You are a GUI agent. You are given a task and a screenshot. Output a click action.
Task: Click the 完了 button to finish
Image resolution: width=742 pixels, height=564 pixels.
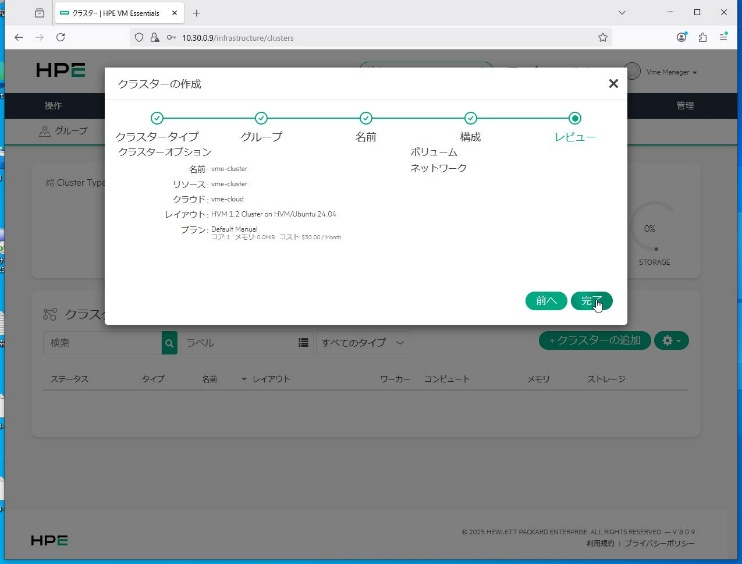(x=590, y=301)
